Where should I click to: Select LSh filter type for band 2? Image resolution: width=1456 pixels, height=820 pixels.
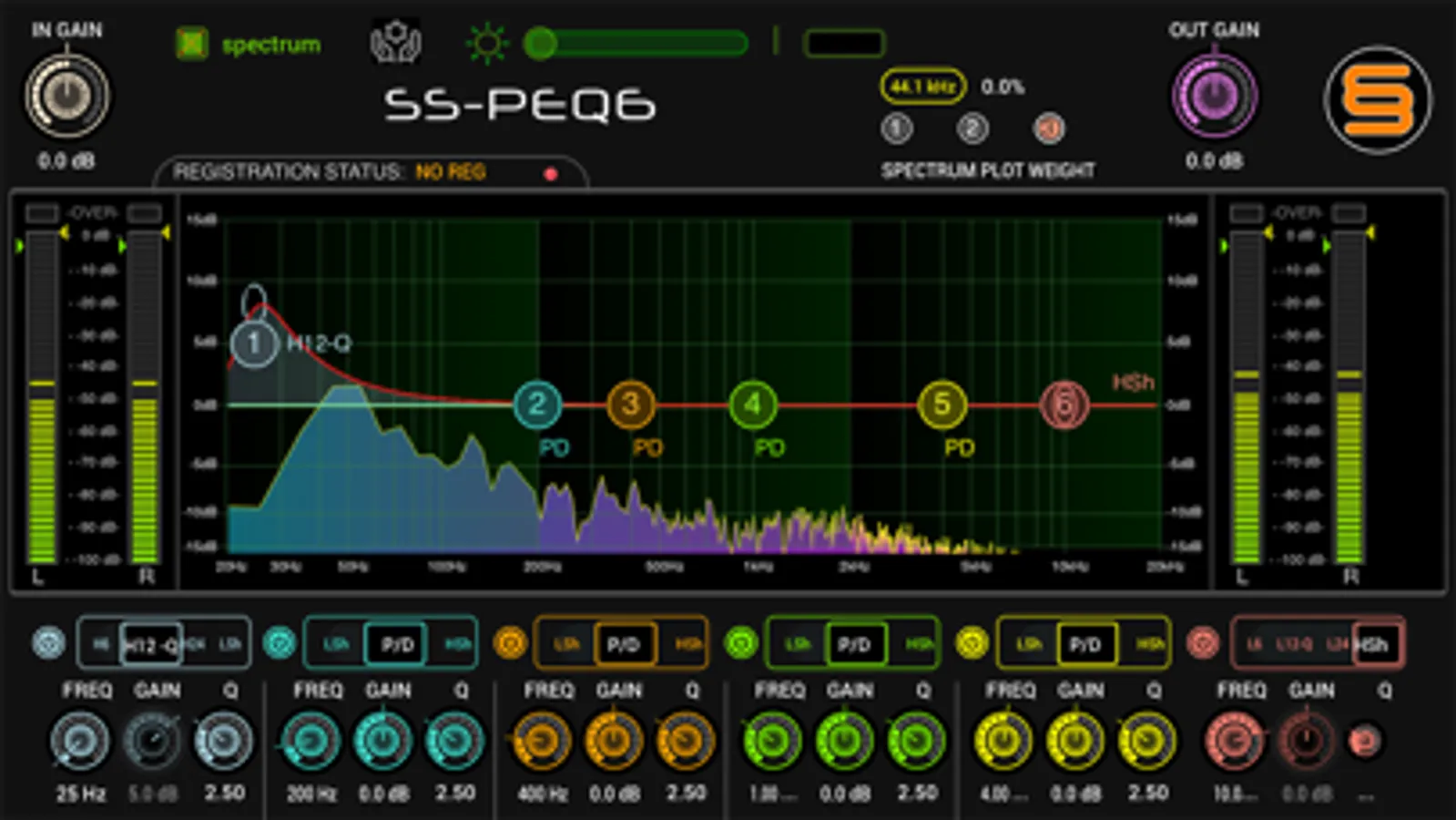336,644
